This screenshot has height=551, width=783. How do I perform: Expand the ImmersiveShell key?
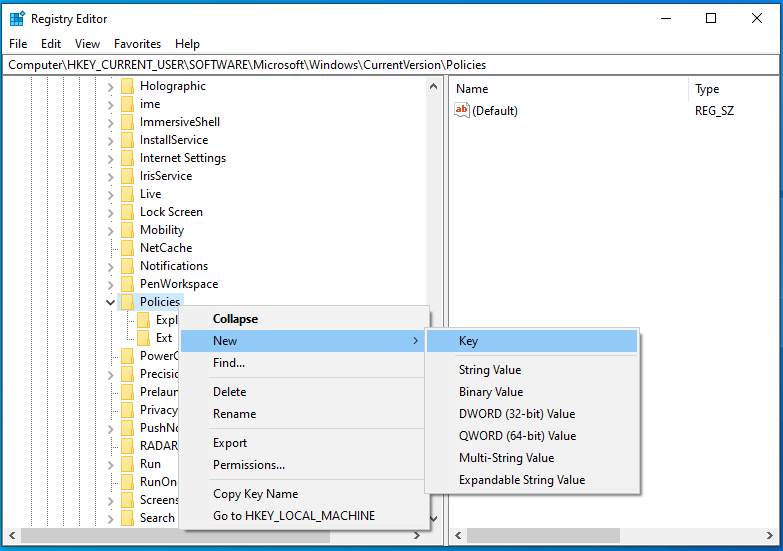tap(110, 123)
